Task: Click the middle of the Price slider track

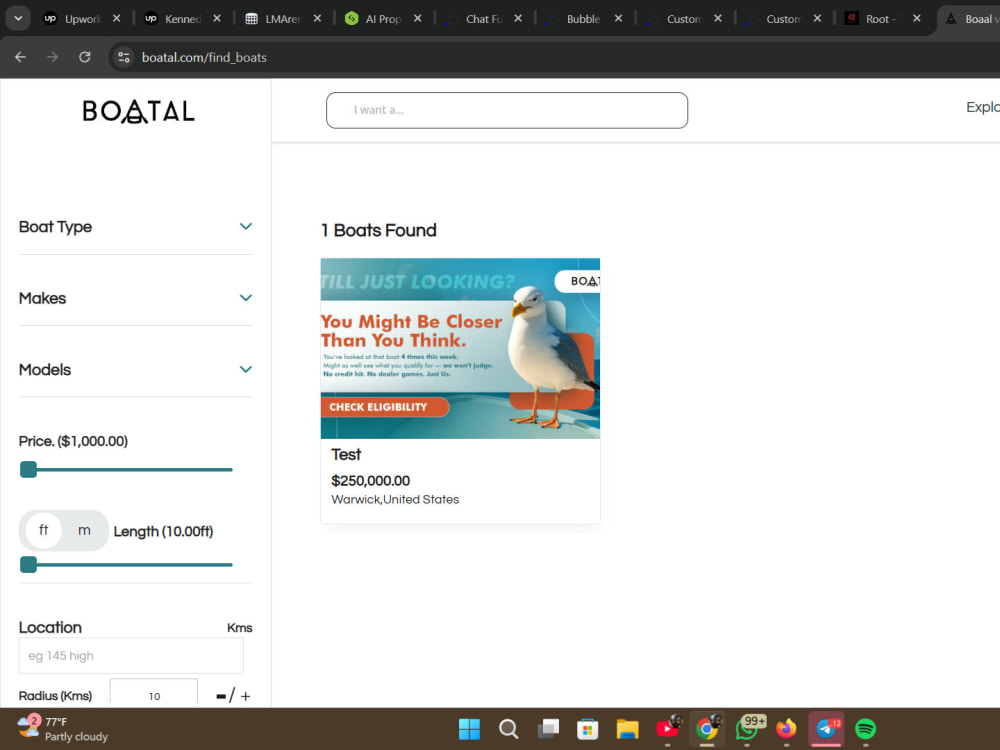Action: coord(126,469)
